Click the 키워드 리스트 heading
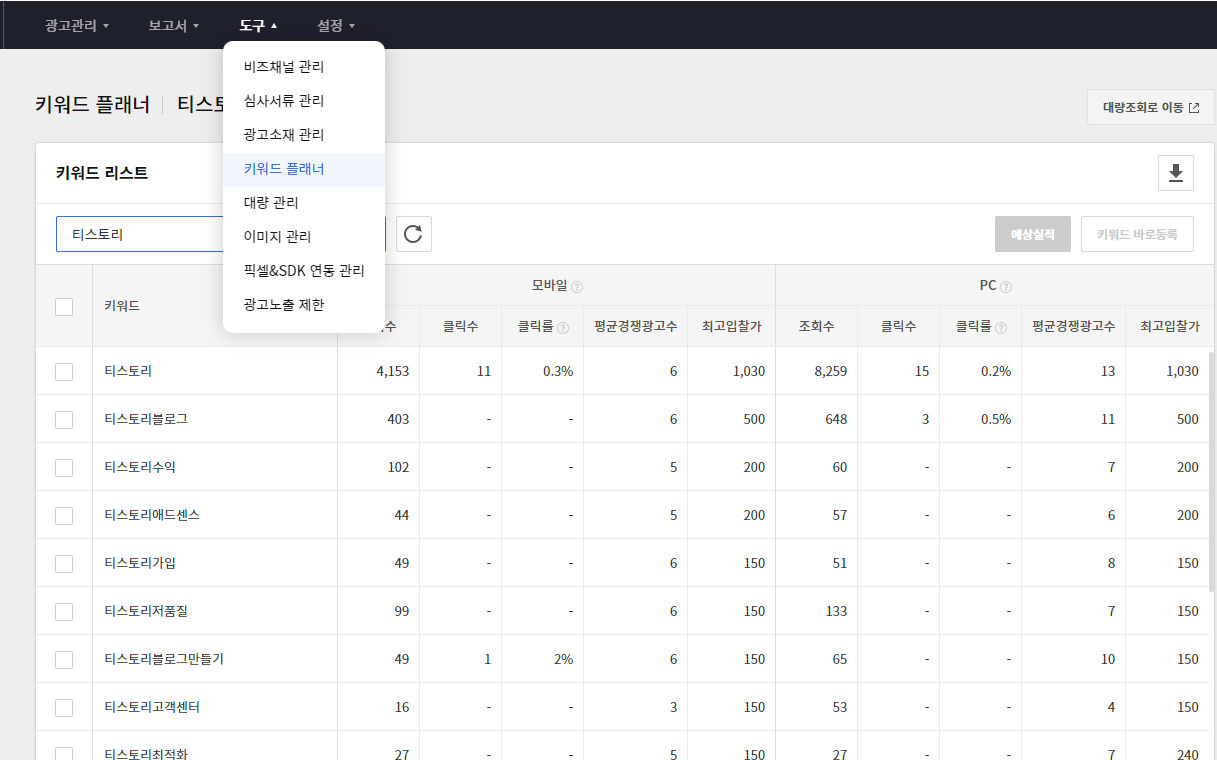The image size is (1217, 760). pos(102,173)
